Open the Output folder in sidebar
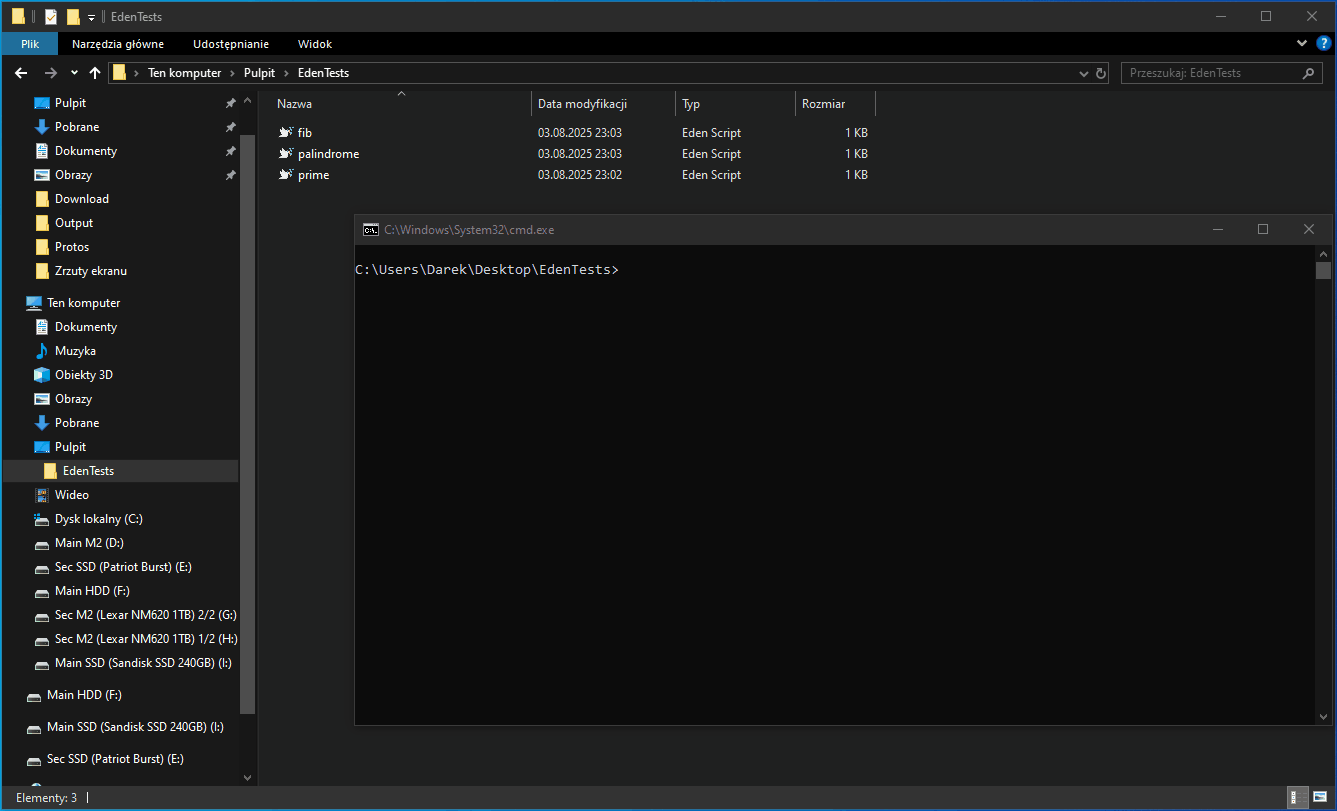 (x=74, y=223)
